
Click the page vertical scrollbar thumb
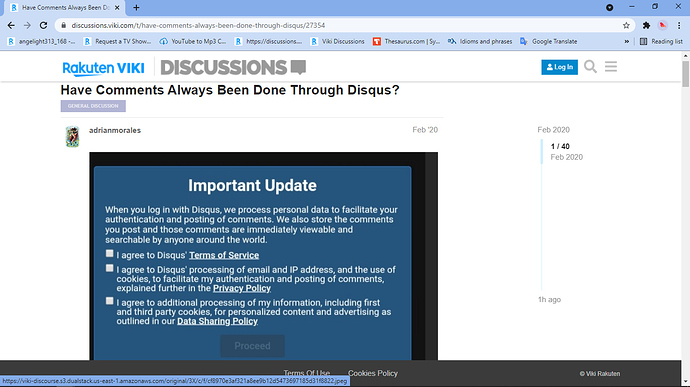pos(686,74)
